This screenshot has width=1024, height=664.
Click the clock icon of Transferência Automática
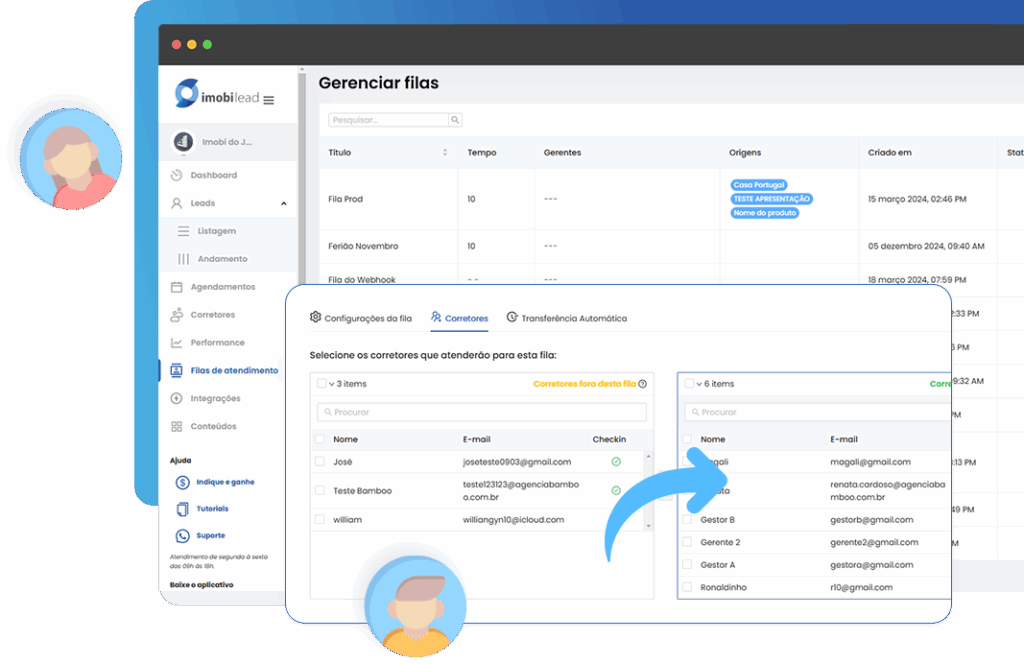click(x=512, y=317)
